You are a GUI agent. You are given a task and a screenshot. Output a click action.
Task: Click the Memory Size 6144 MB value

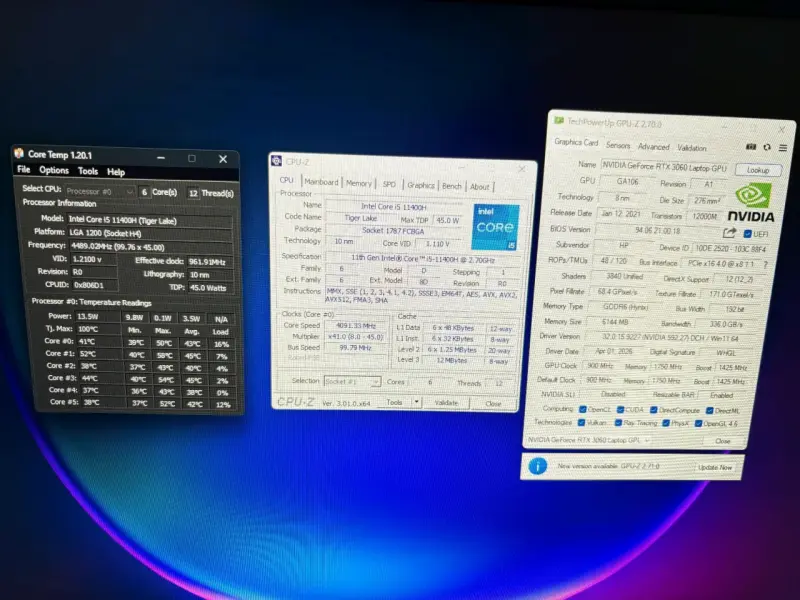coord(616,321)
